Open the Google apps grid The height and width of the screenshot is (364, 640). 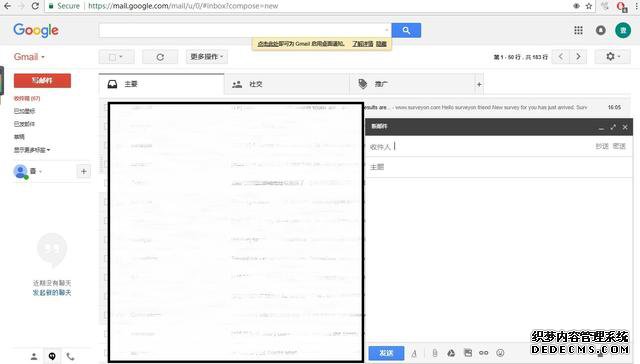tap(578, 30)
